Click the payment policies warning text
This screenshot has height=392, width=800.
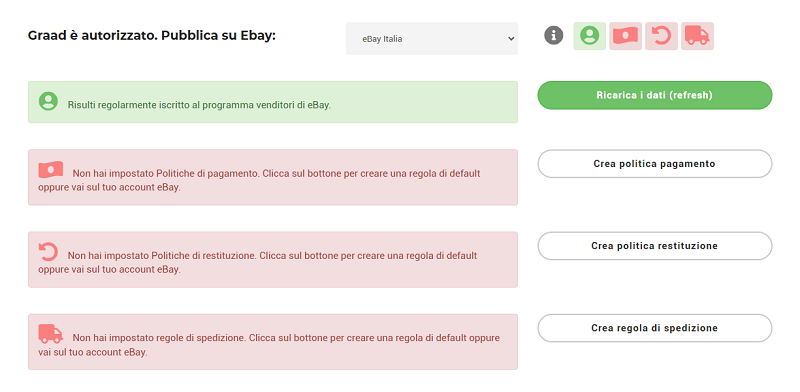259,180
